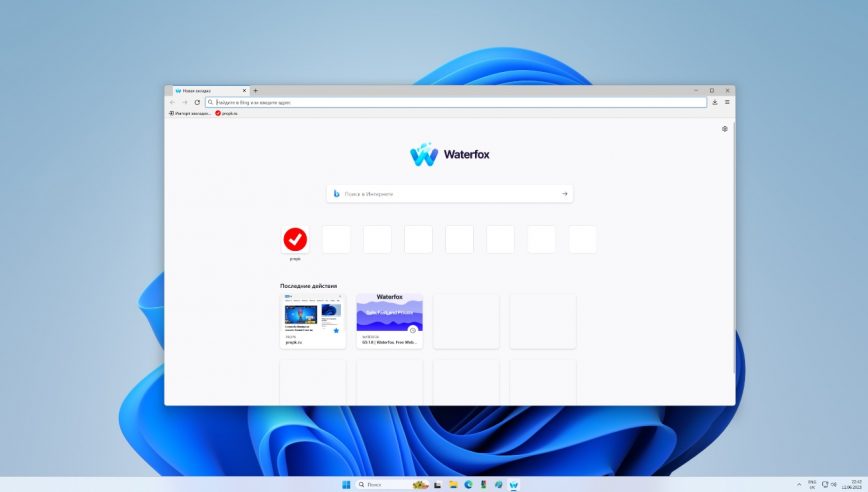Image resolution: width=868 pixels, height=492 pixels.
Task: Open the Waterfox hamburger menu
Action: coord(727,102)
